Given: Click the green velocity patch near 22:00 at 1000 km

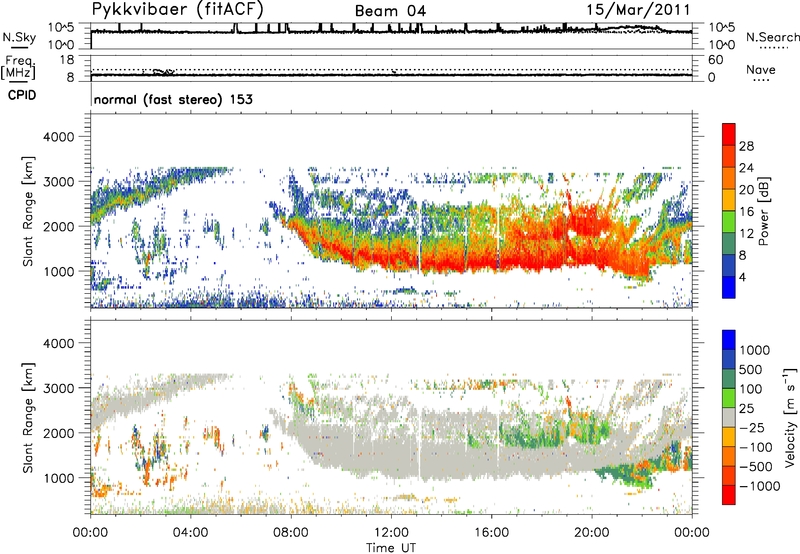Looking at the screenshot, I should [x=628, y=474].
